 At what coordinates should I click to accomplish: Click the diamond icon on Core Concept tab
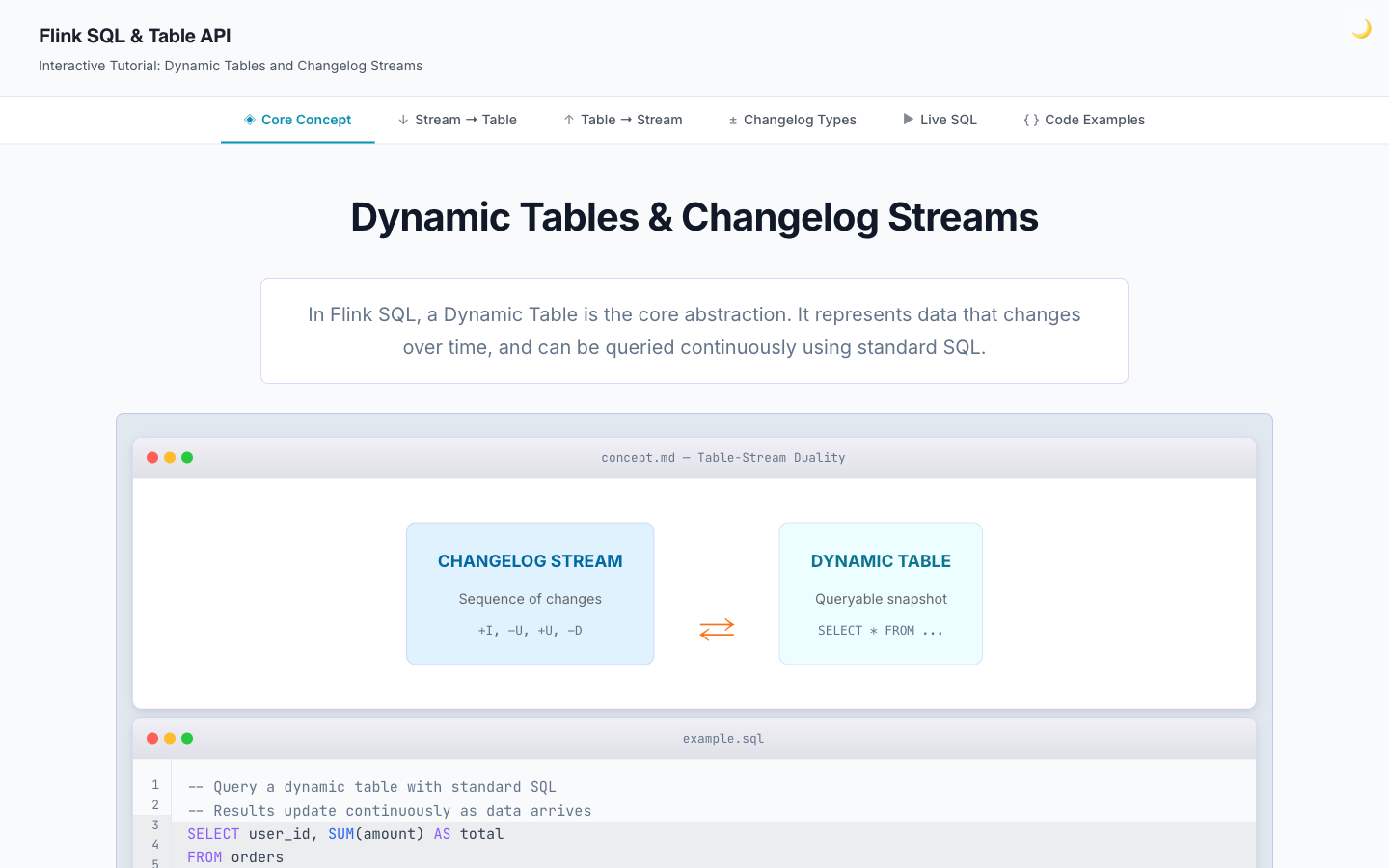point(250,120)
